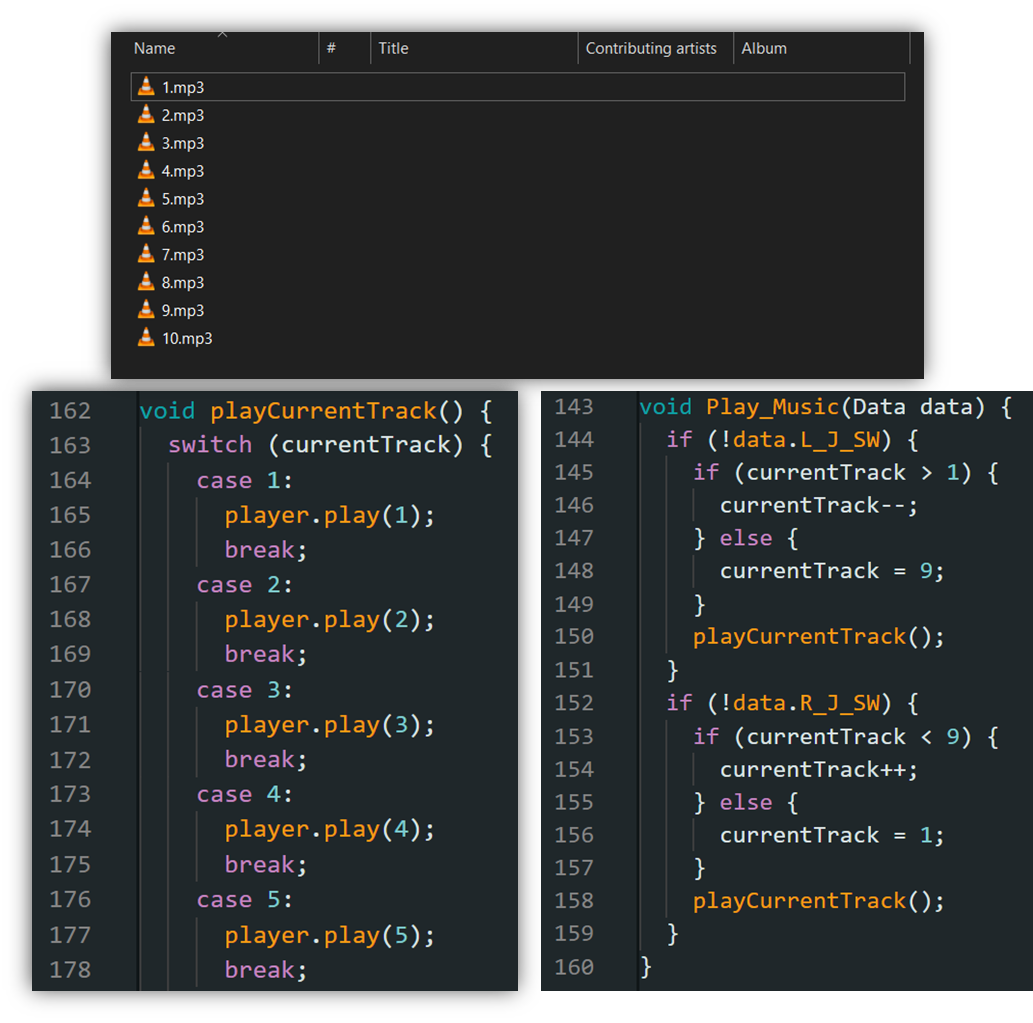Click on player.play(4); line
This screenshot has width=1033, height=1023.
(x=329, y=829)
